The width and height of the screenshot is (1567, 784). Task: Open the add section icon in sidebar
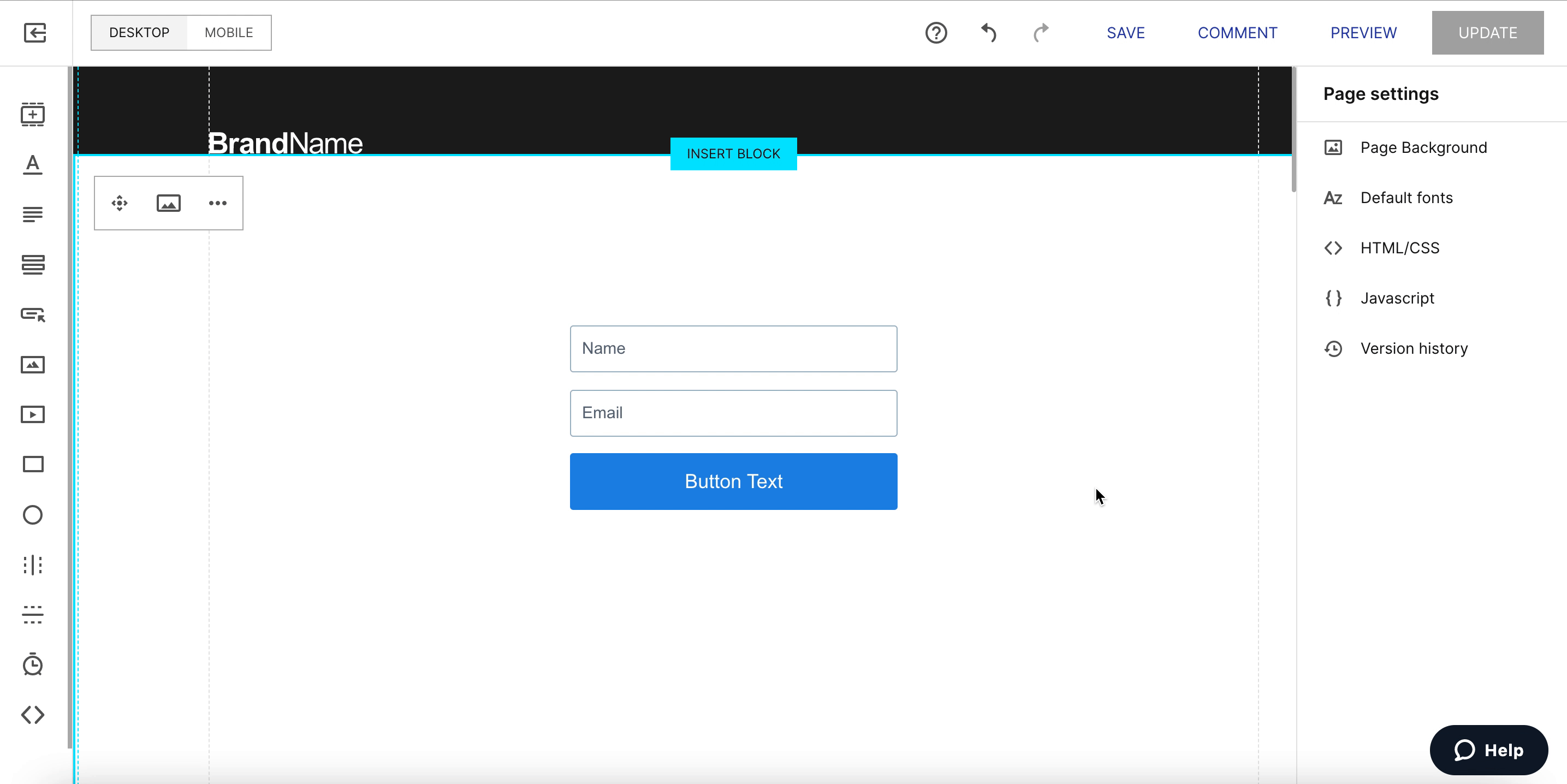click(x=33, y=114)
